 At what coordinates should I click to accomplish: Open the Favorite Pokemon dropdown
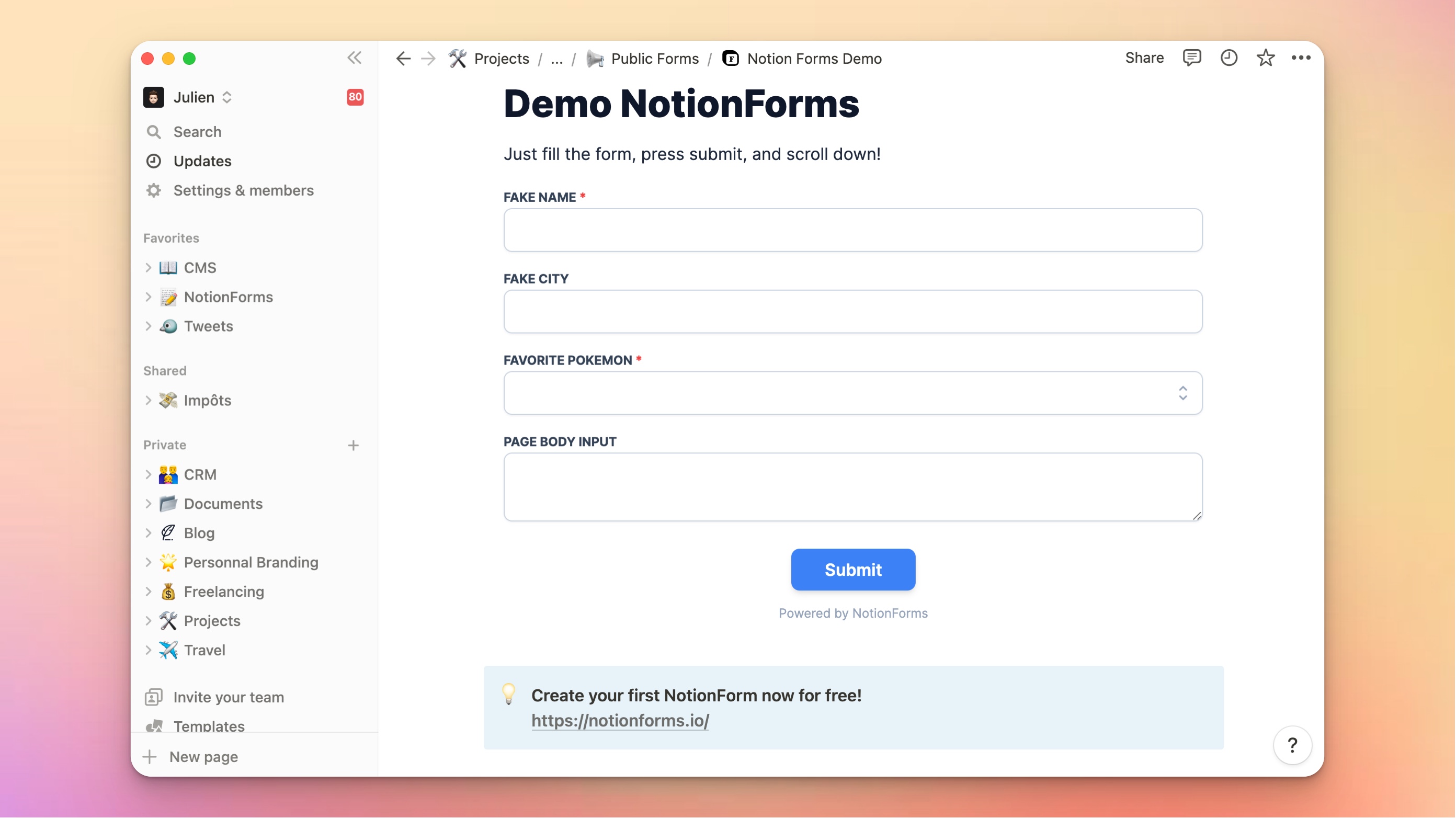tap(852, 393)
